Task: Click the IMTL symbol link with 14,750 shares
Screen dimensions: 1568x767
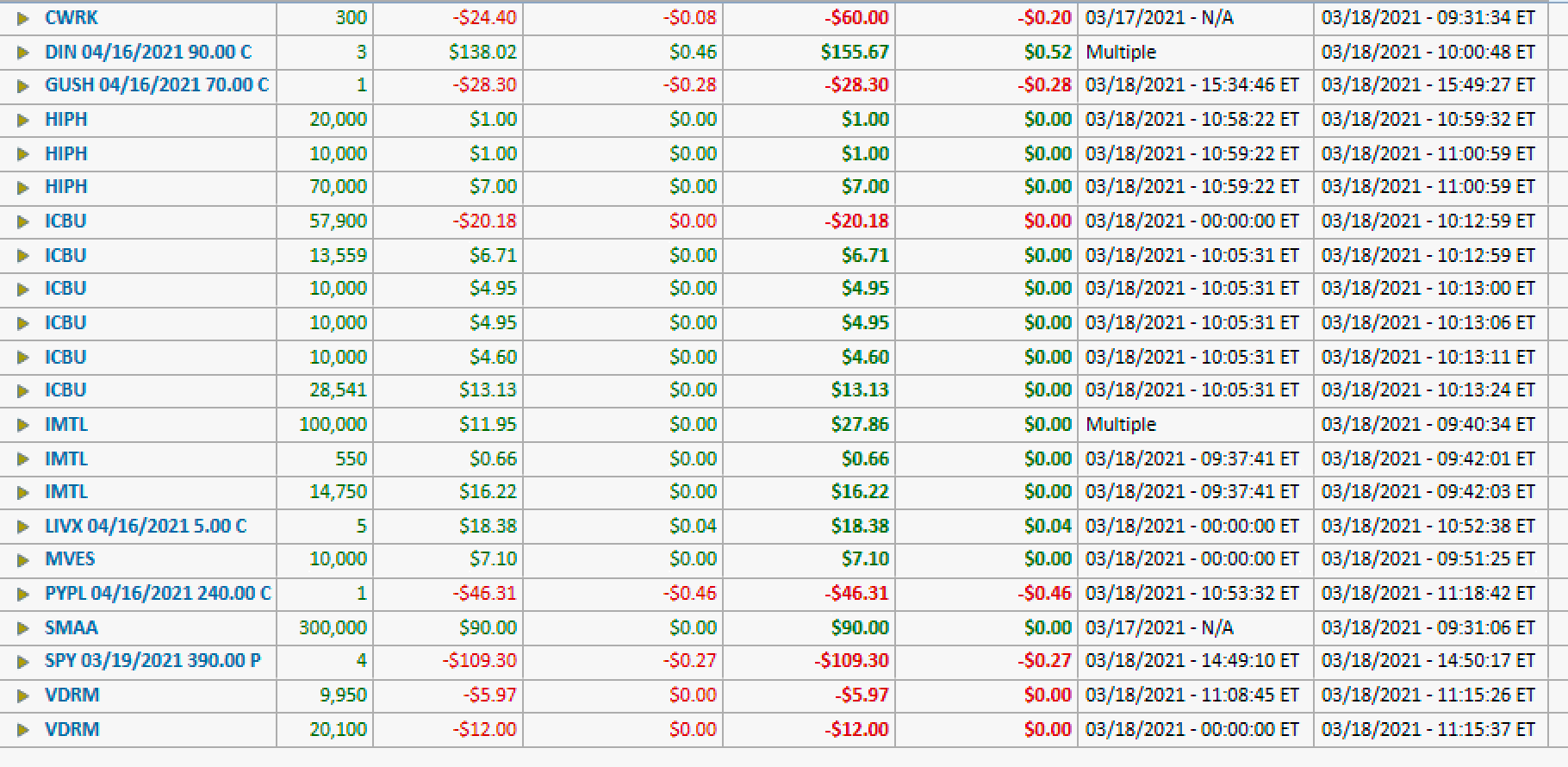Action: pyautogui.click(x=66, y=492)
